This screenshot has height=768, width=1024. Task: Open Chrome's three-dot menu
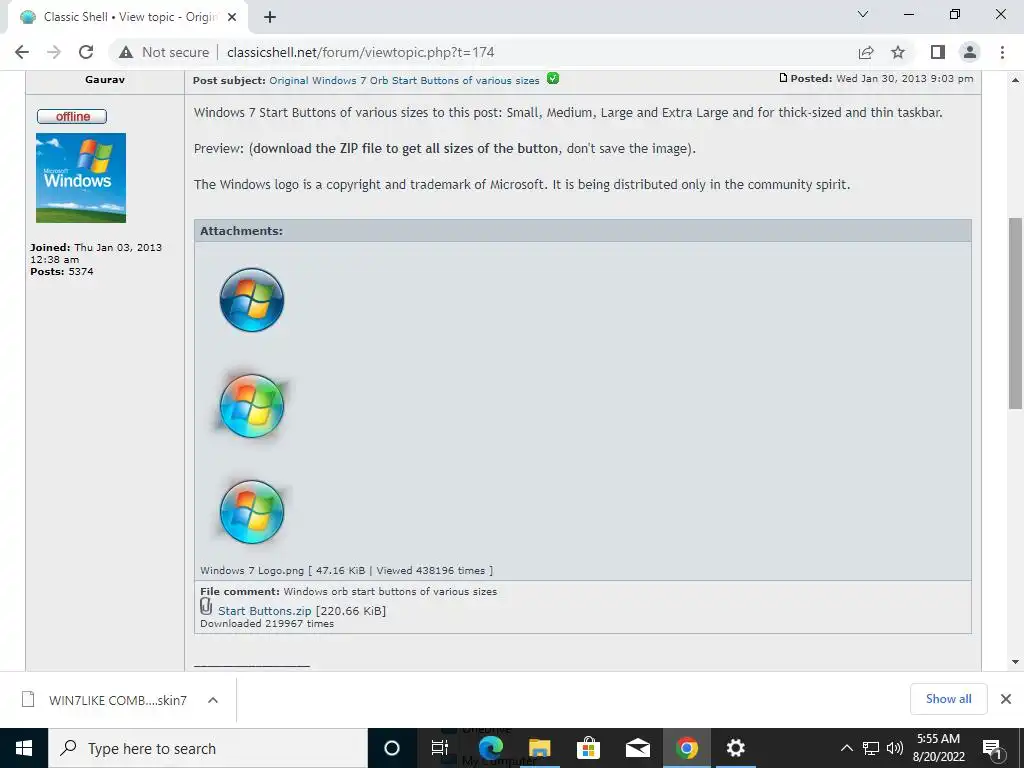1002,52
